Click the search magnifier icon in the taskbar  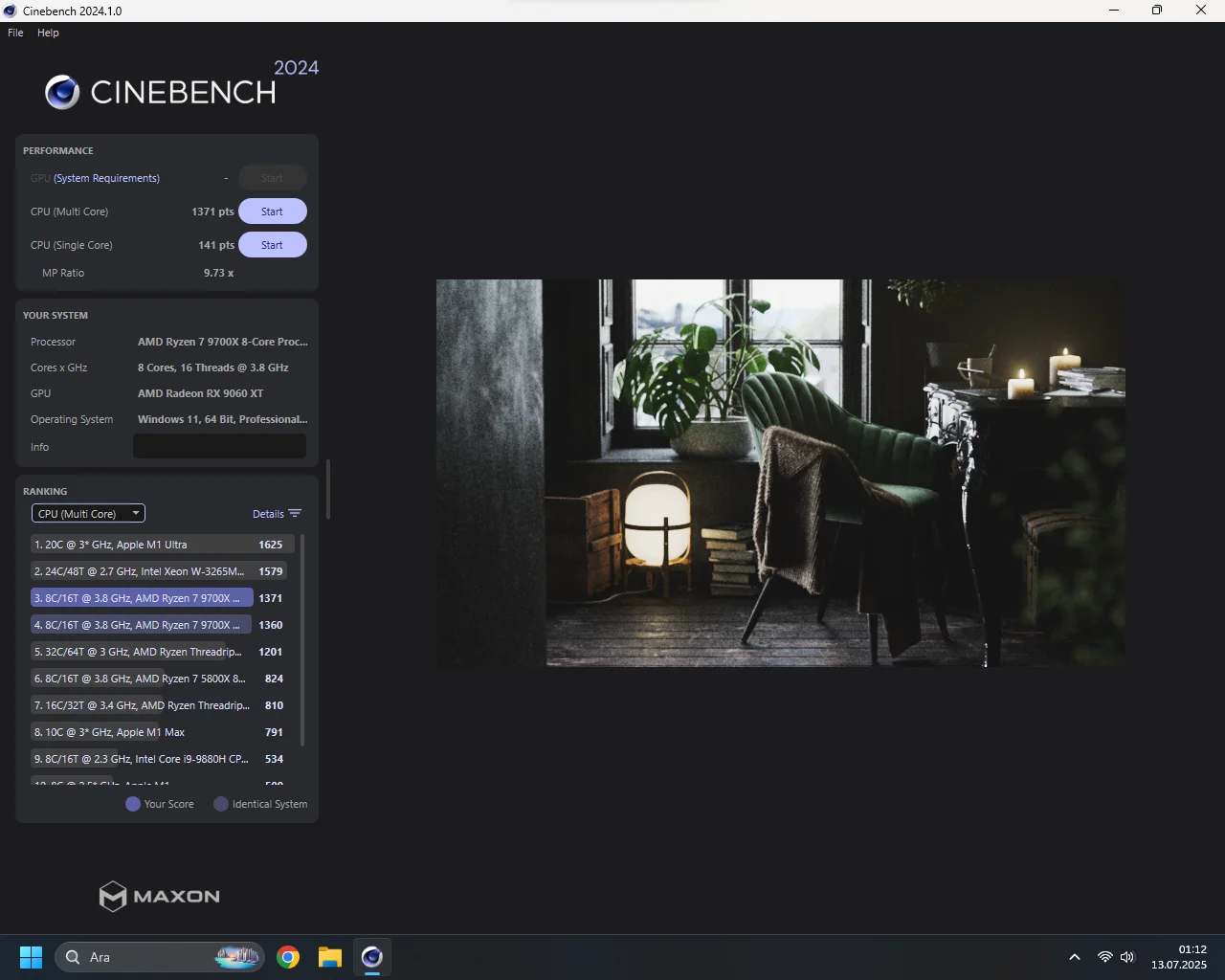[73, 957]
